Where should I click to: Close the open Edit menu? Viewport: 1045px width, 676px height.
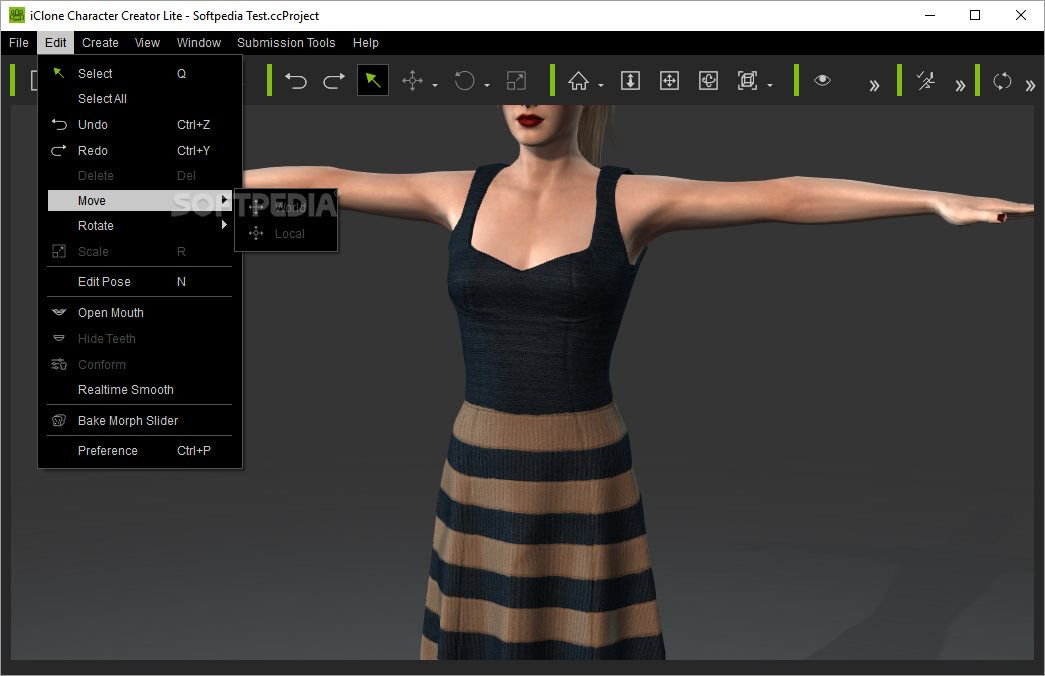pyautogui.click(x=55, y=43)
